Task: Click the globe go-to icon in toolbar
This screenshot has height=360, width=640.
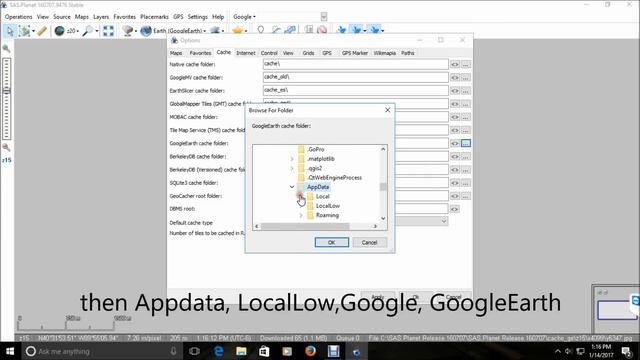Action: point(60,31)
